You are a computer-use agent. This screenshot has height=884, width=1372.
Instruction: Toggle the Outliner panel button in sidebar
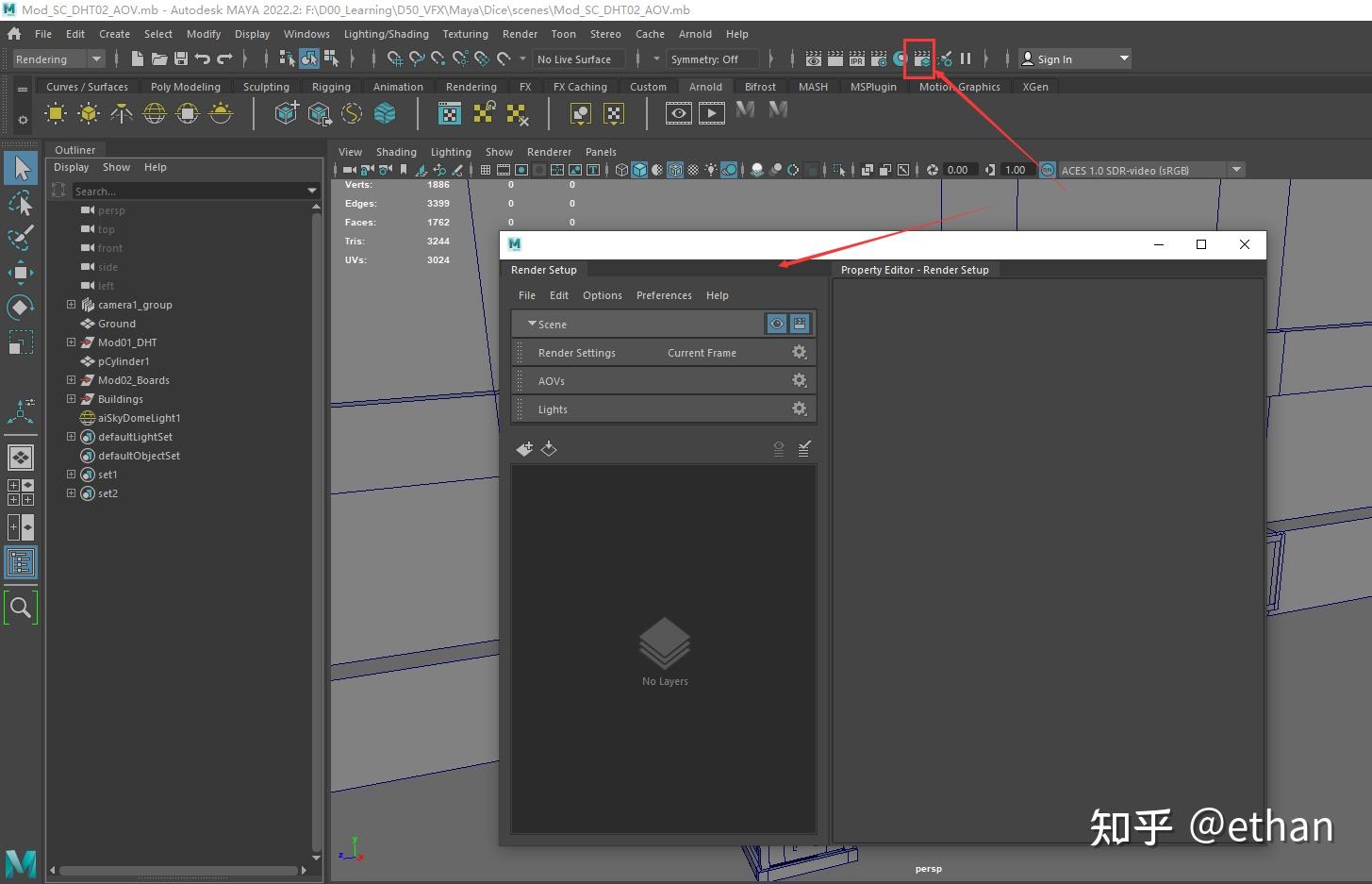[20, 563]
